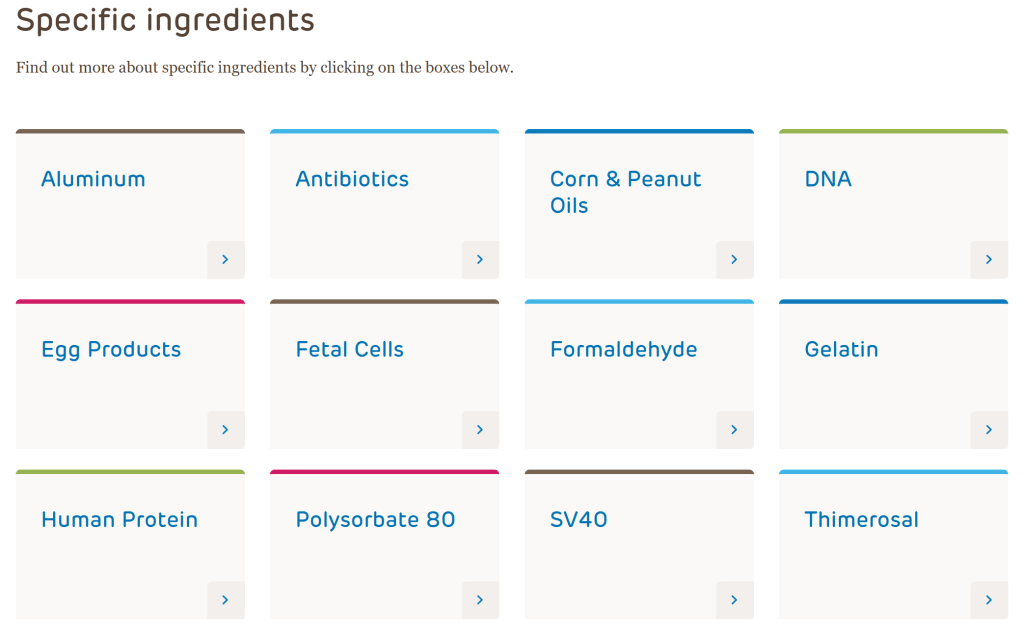This screenshot has width=1023, height=634.
Task: Click the arrow icon on Egg Products card
Action: [225, 429]
